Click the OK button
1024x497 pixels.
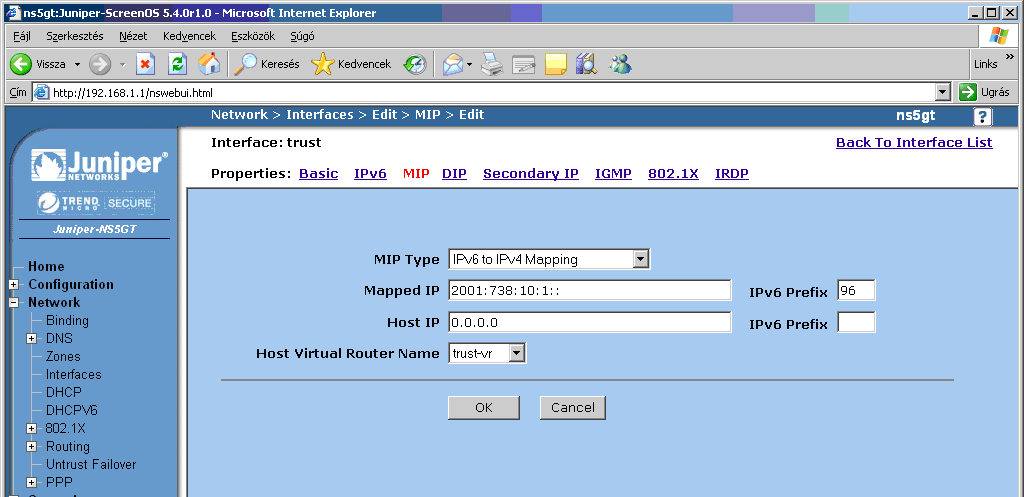point(484,407)
